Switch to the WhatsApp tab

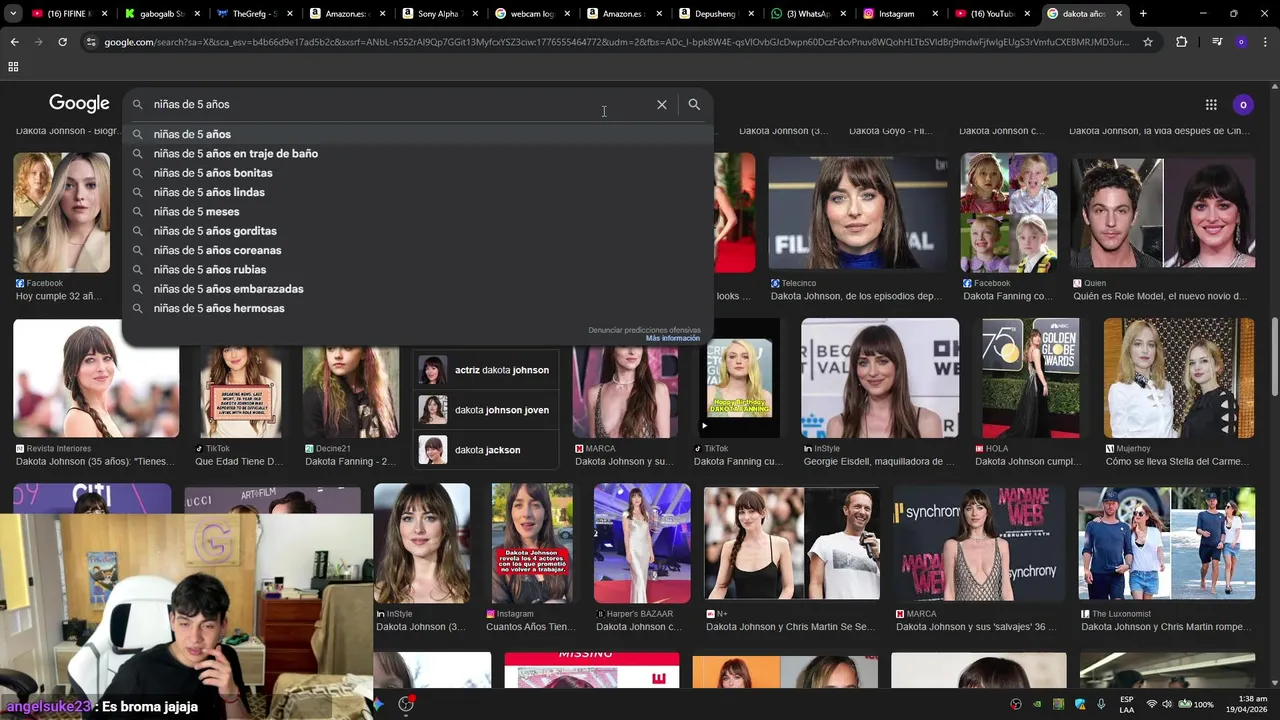point(807,14)
